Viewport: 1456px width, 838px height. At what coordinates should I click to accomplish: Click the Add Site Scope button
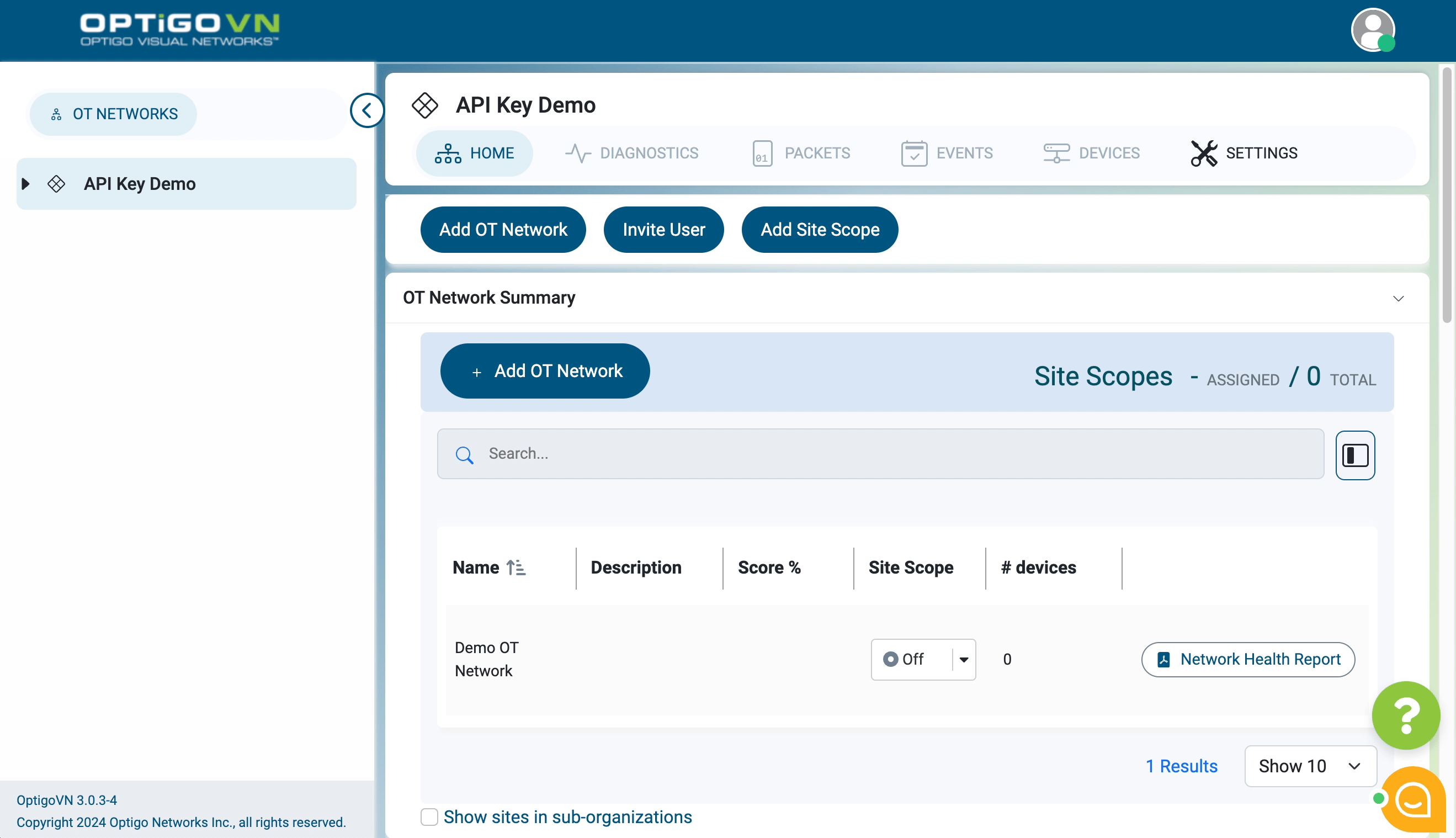click(819, 230)
